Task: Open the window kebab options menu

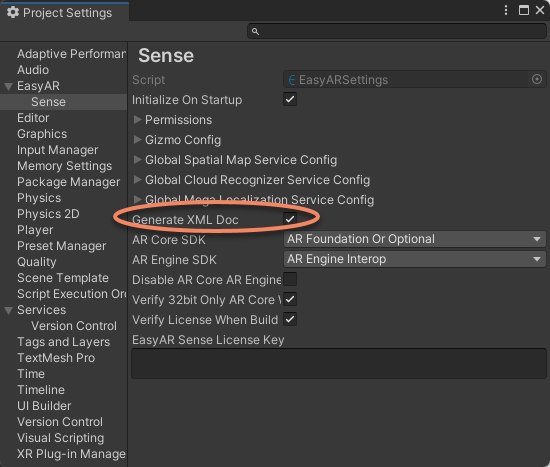Action: click(505, 10)
